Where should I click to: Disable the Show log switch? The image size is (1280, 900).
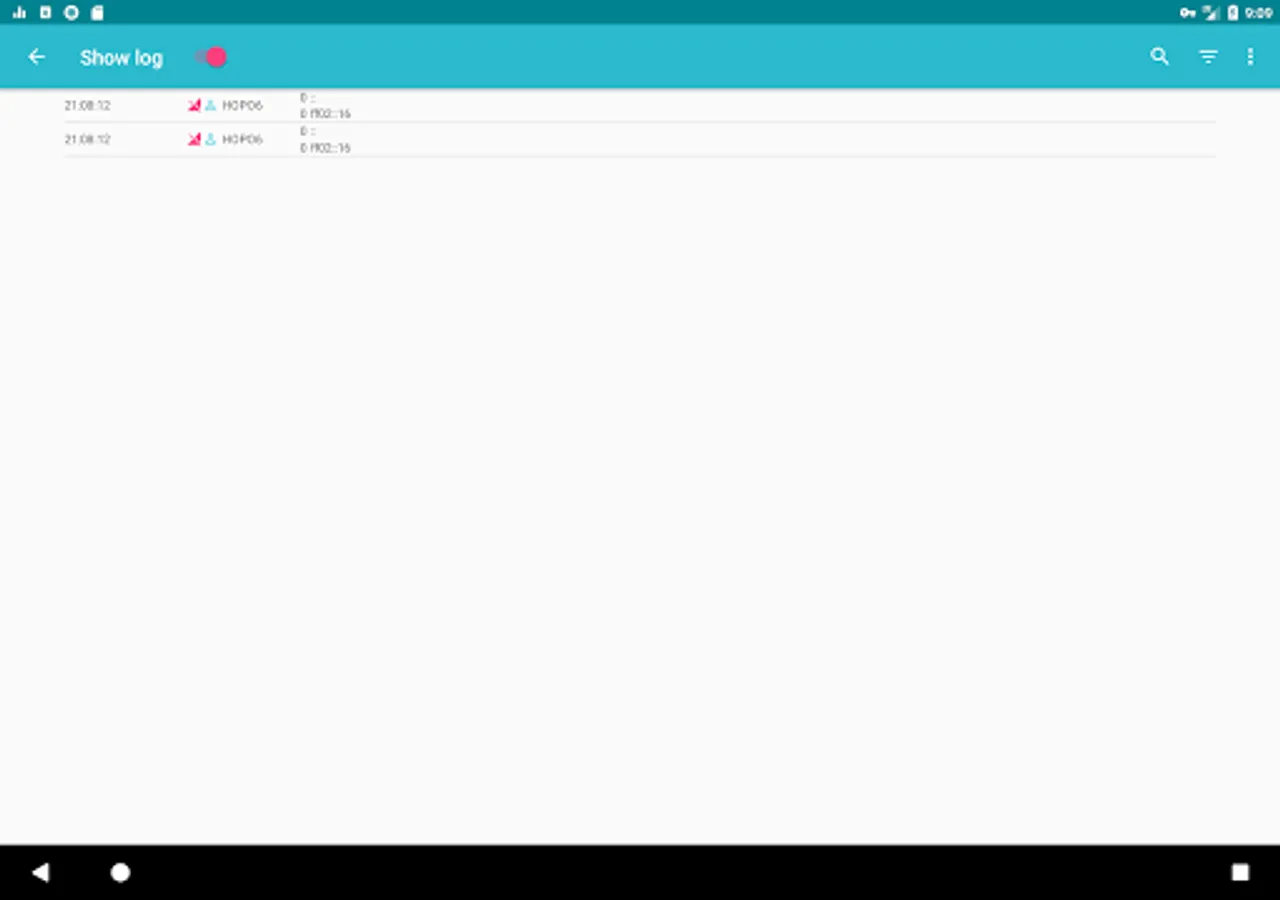click(x=211, y=57)
